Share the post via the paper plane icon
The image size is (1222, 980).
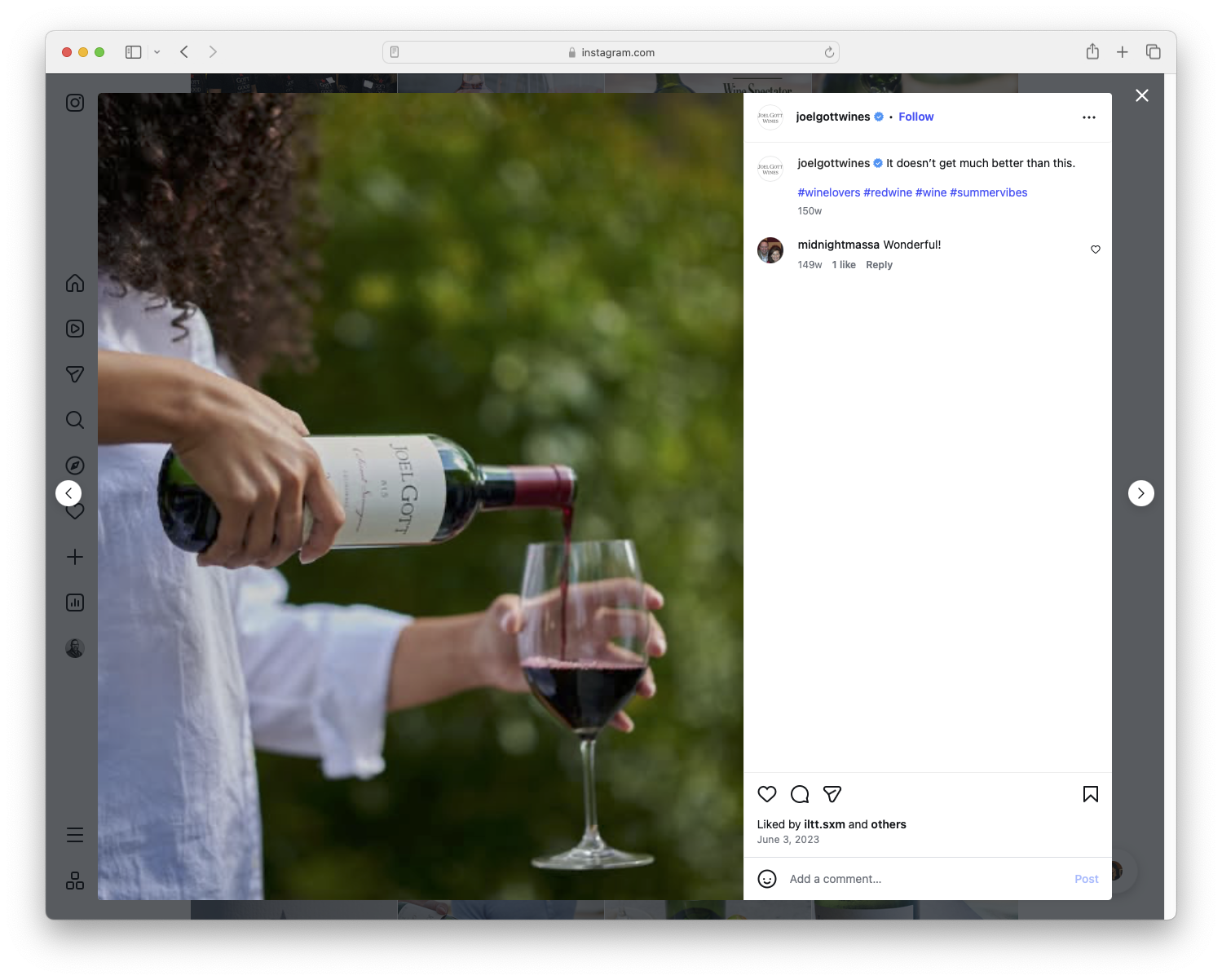click(x=832, y=793)
